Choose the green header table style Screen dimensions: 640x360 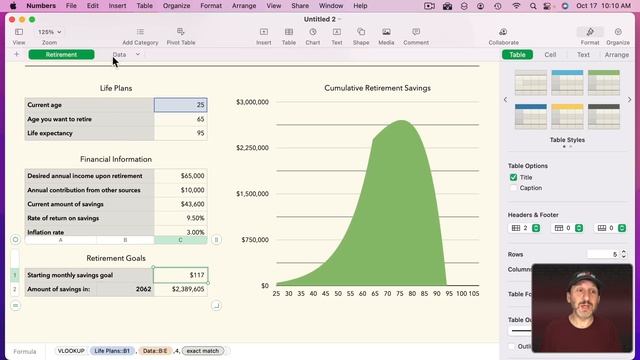point(604,82)
